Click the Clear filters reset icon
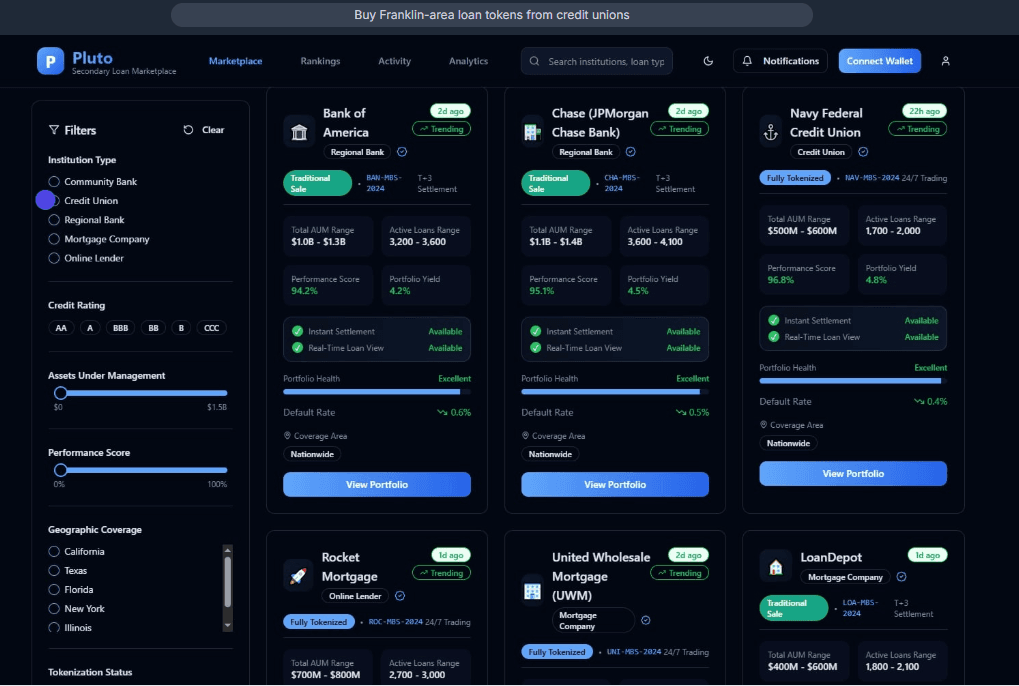The image size is (1019, 686). click(188, 130)
